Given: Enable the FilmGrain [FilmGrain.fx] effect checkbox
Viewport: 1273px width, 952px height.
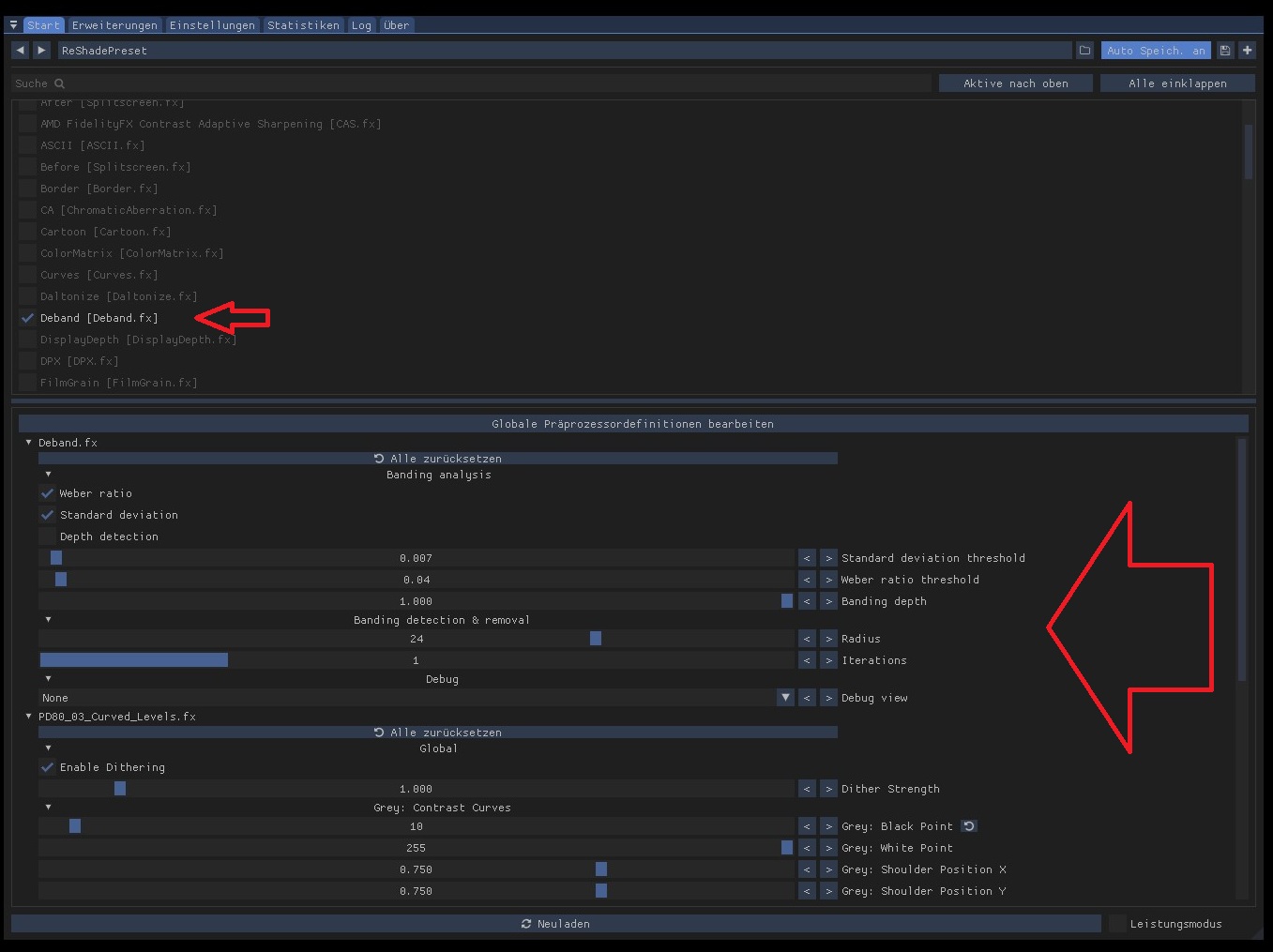Looking at the screenshot, I should [27, 383].
